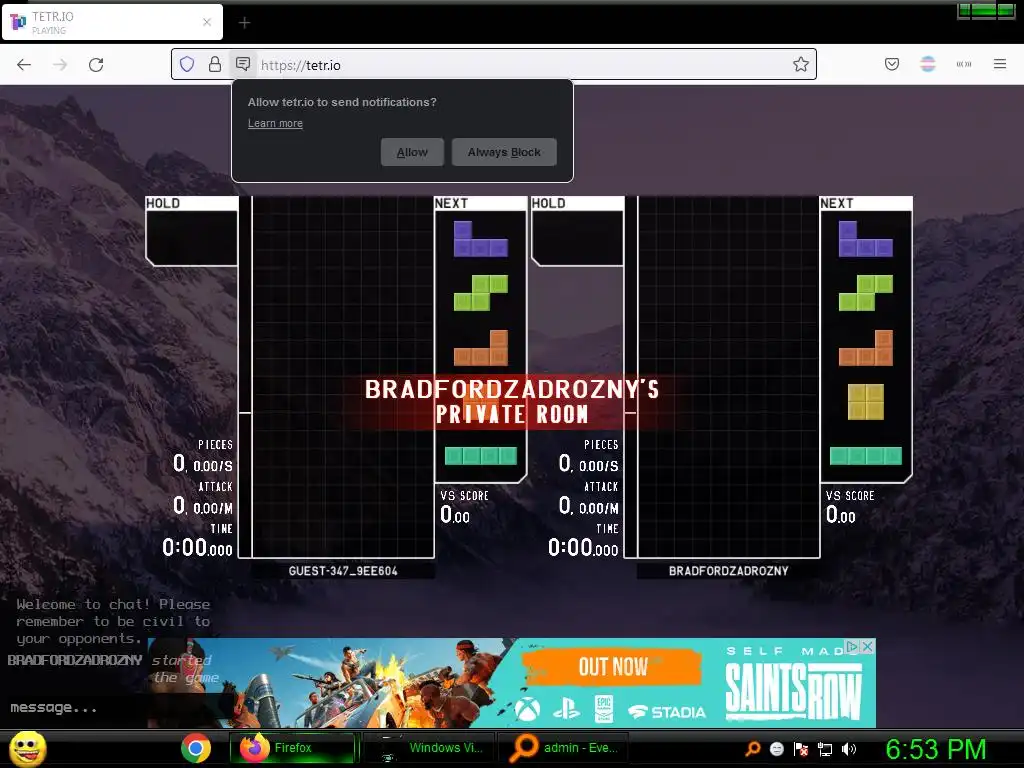Image resolution: width=1024 pixels, height=768 pixels.
Task: Launch Chrome from the taskbar
Action: [x=196, y=748]
